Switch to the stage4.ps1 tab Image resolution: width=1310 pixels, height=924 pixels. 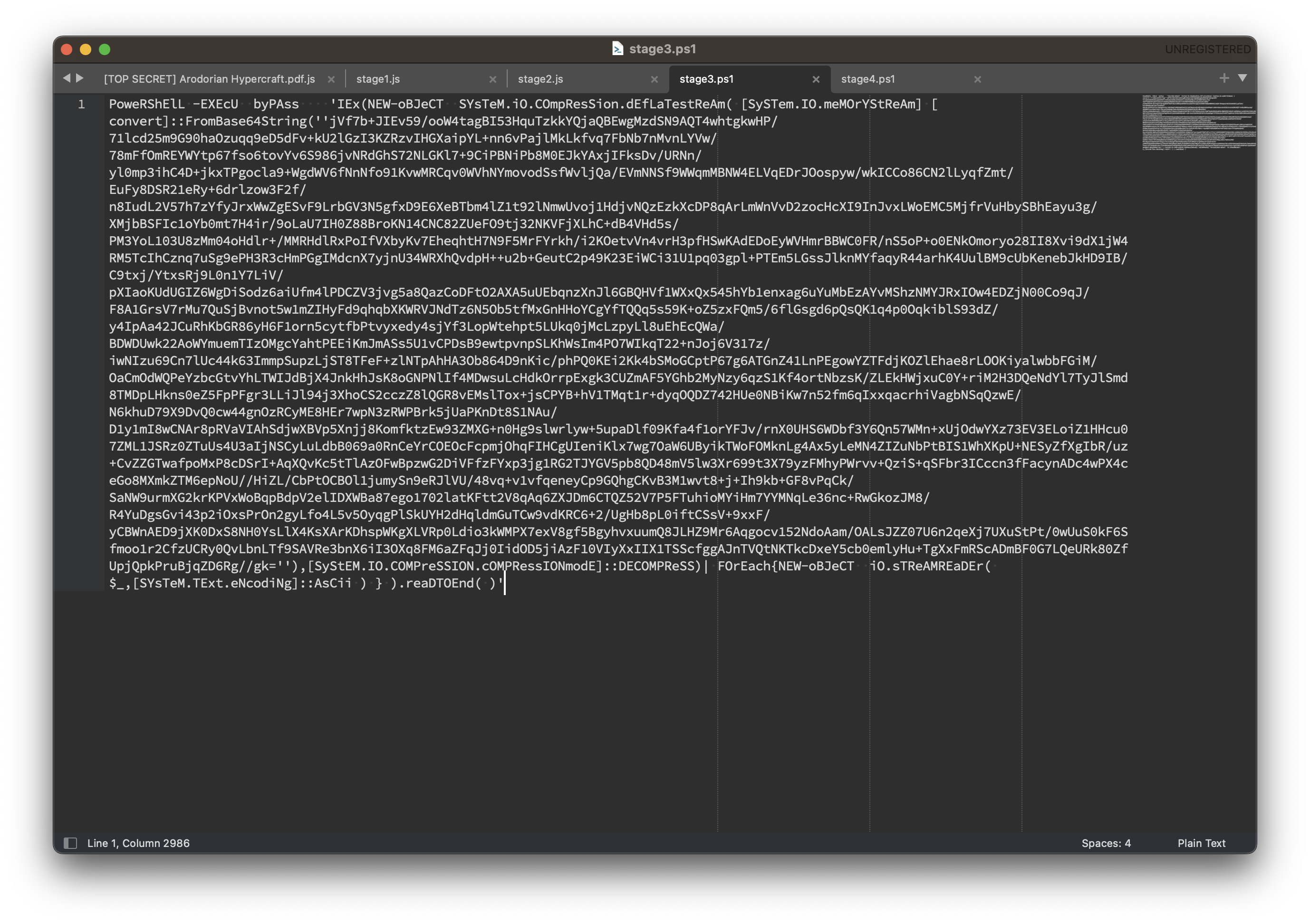pyautogui.click(x=868, y=79)
